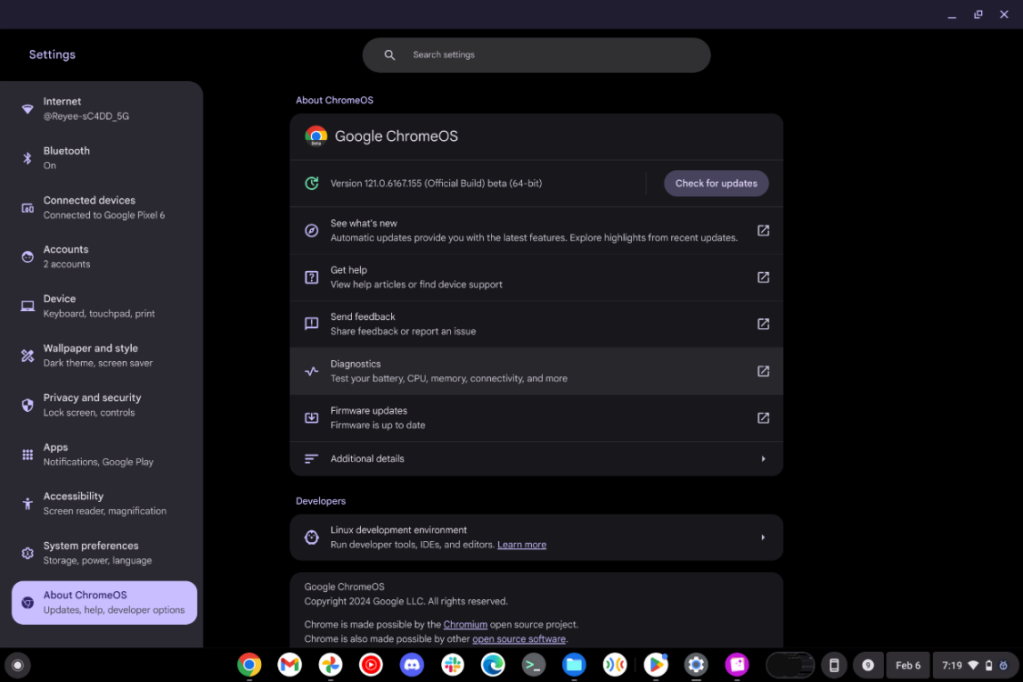Viewport: 1023px width, 682px height.
Task: Click the version update status icon
Action: click(311, 183)
